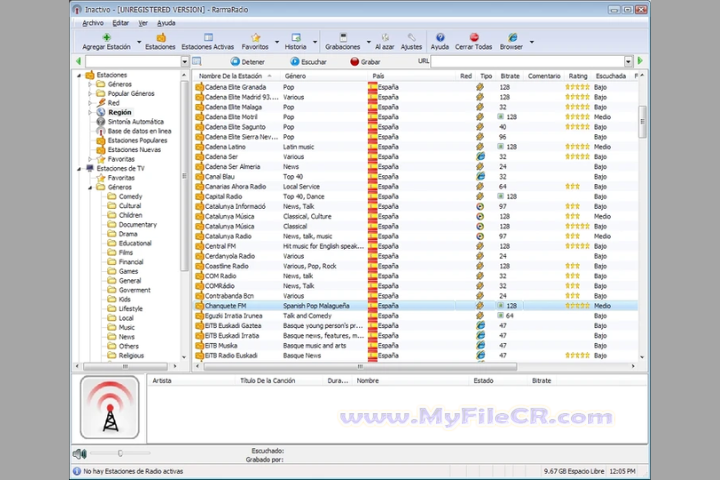
Task: Click Cerrar Todas red icon
Action: click(x=474, y=38)
